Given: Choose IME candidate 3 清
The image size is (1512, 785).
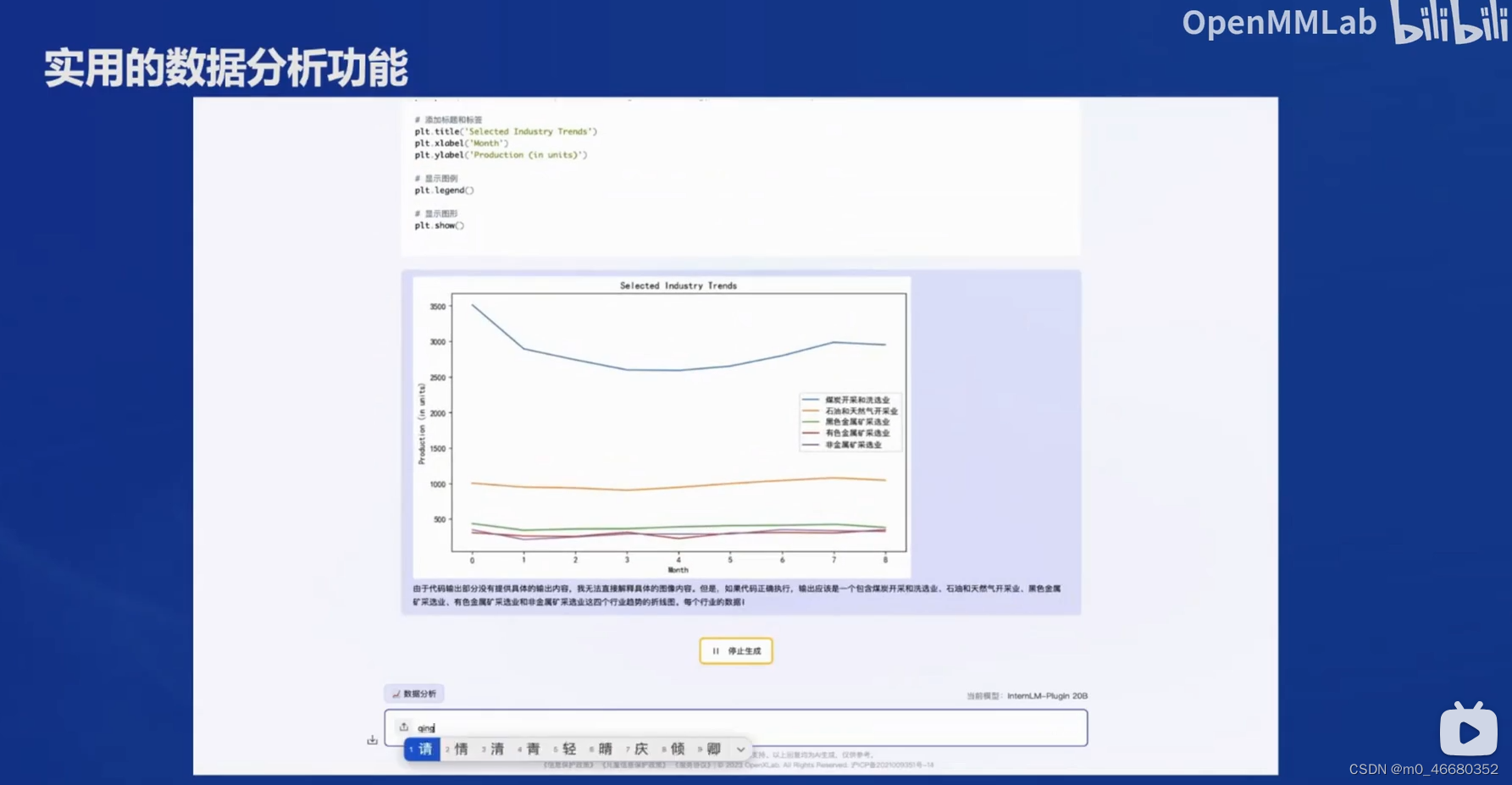Looking at the screenshot, I should pos(494,749).
